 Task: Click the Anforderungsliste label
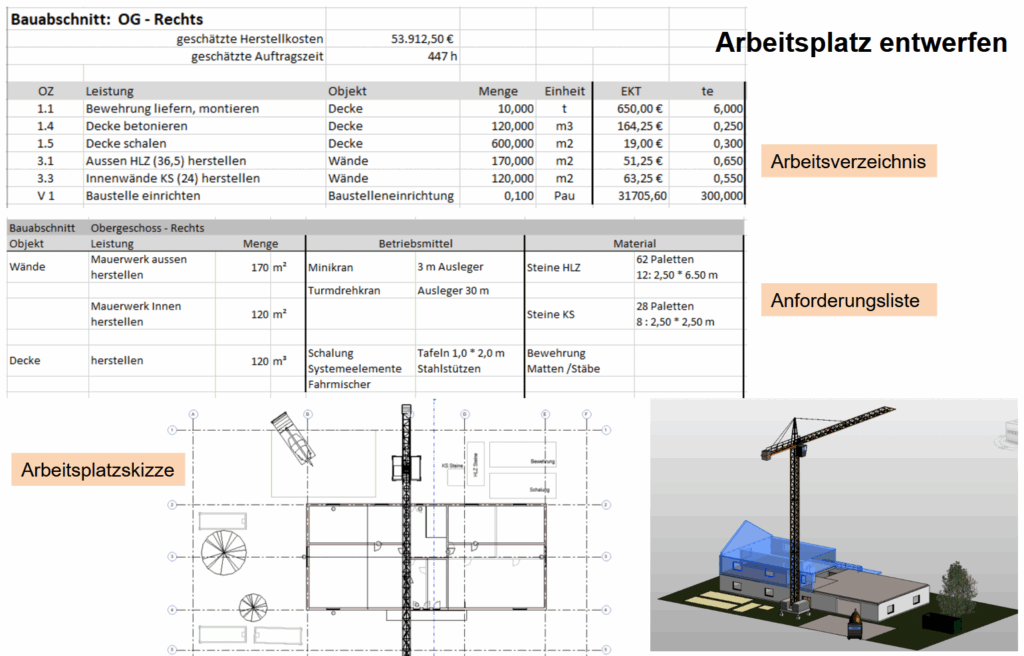[845, 300]
